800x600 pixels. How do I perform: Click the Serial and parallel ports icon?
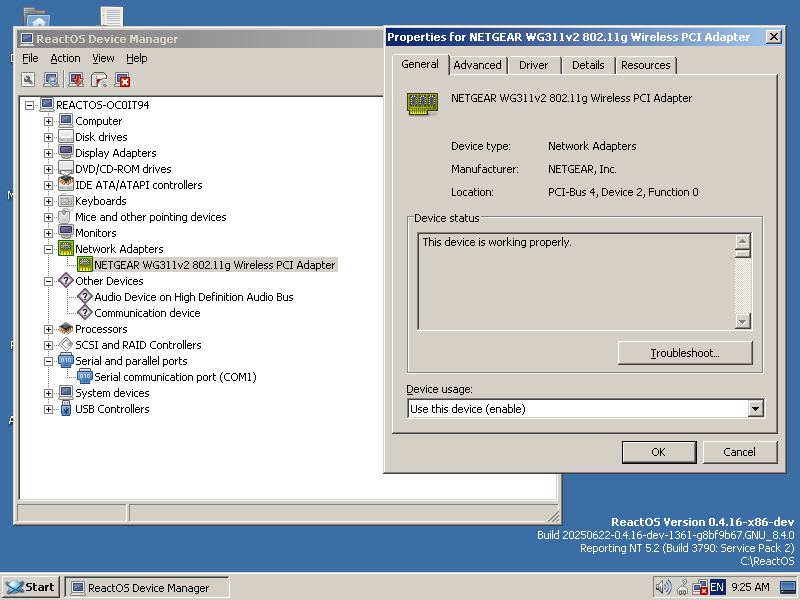(66, 360)
